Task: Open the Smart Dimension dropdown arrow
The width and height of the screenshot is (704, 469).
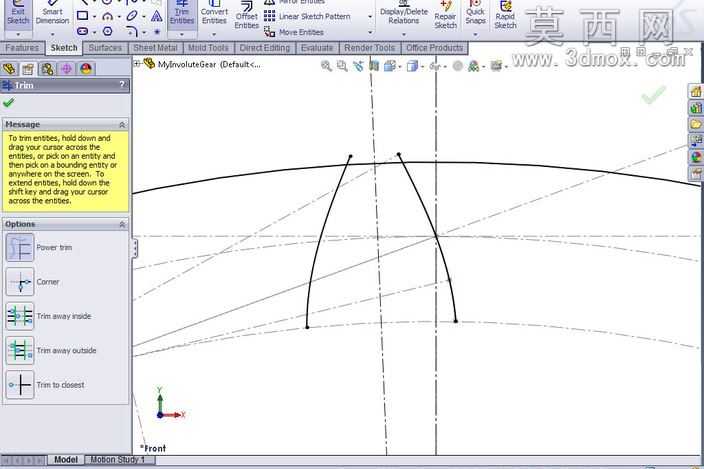Action: 53,35
